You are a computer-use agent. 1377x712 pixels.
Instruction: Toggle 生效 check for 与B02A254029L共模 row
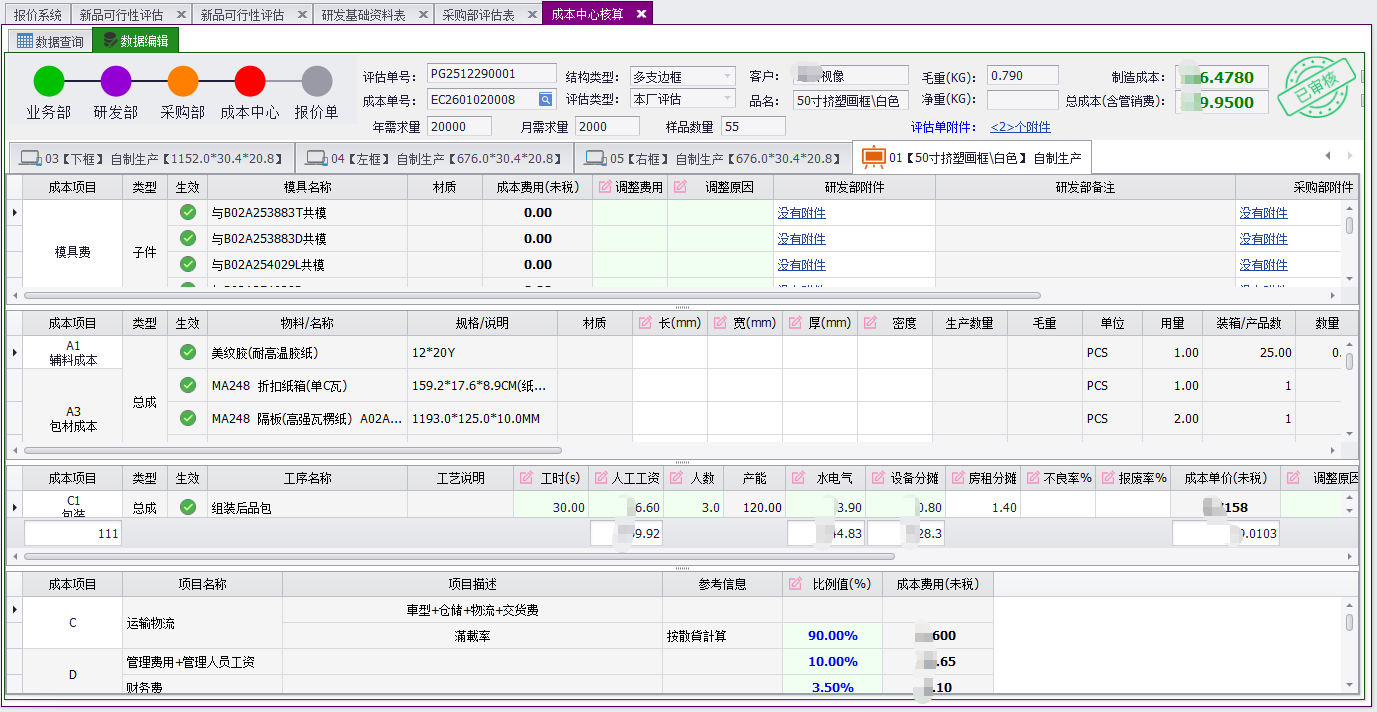tap(187, 264)
